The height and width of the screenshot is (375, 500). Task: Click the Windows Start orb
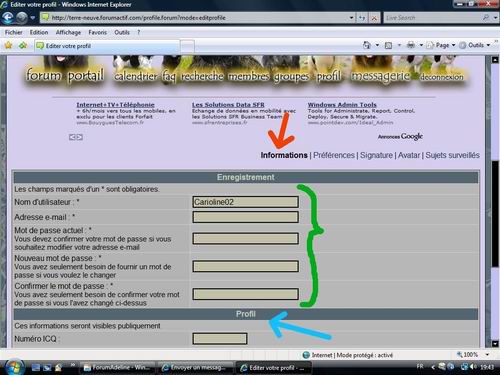[14, 367]
